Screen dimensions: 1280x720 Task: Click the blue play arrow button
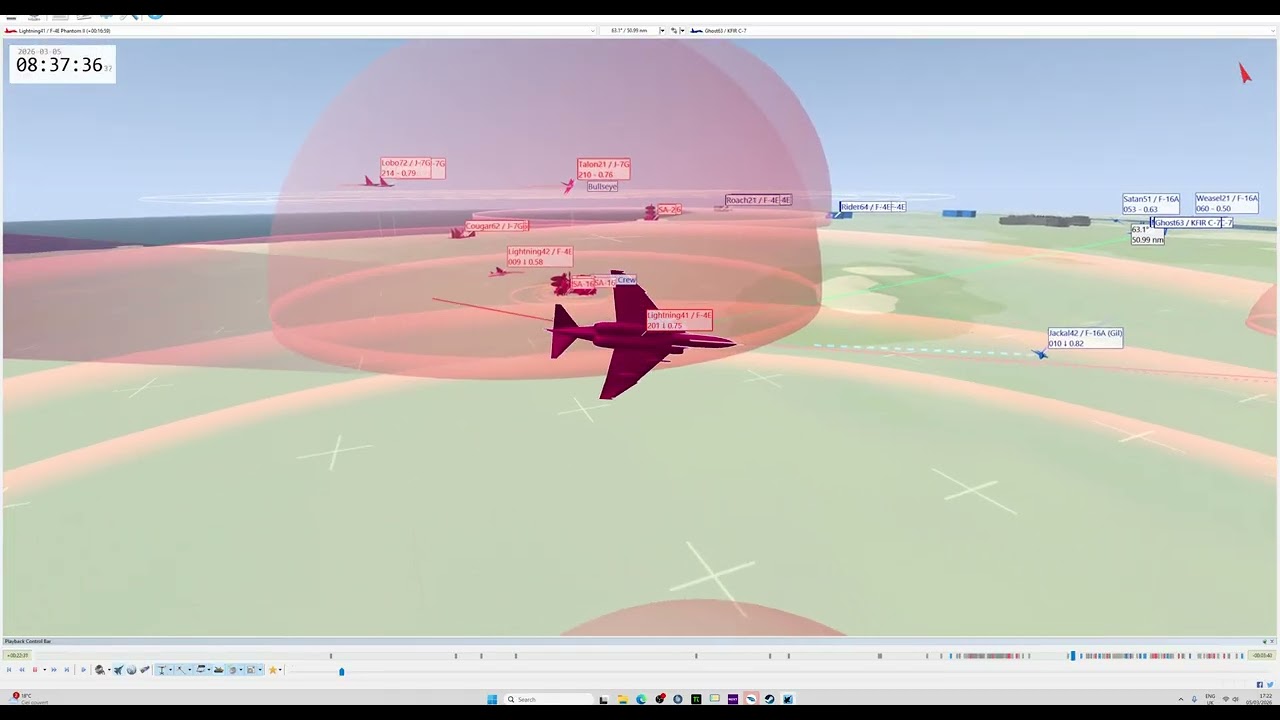(83, 670)
